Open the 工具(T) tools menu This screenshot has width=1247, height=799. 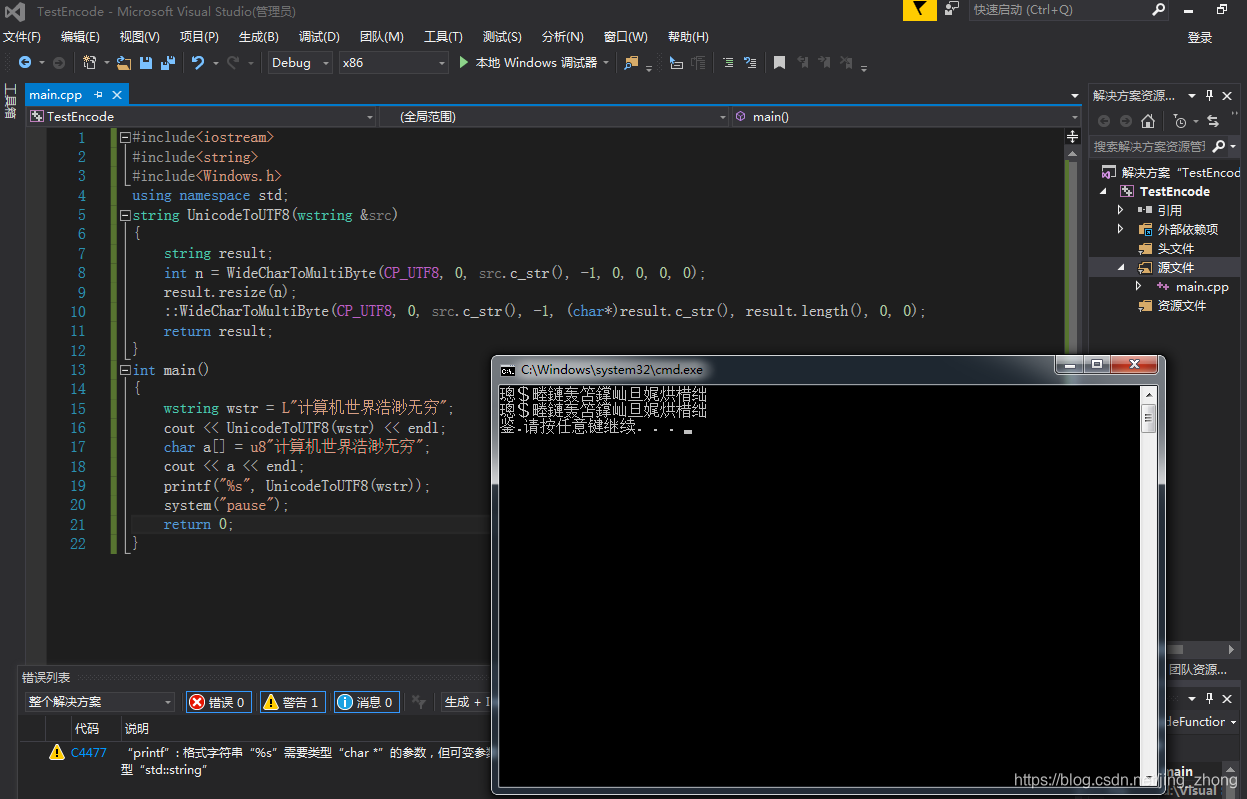point(443,37)
